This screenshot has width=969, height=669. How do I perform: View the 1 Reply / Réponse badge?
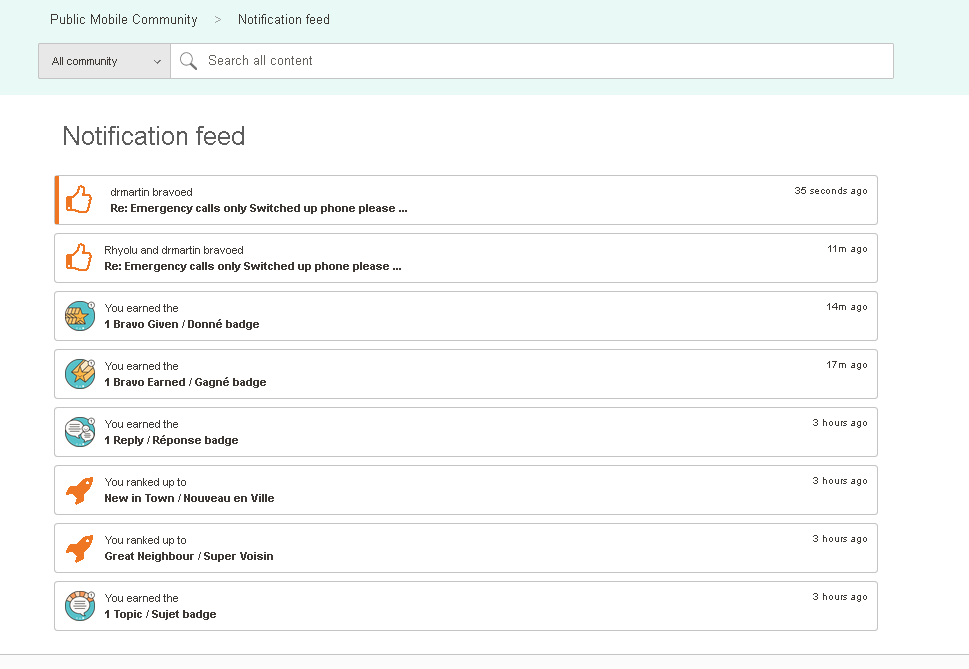coord(171,441)
